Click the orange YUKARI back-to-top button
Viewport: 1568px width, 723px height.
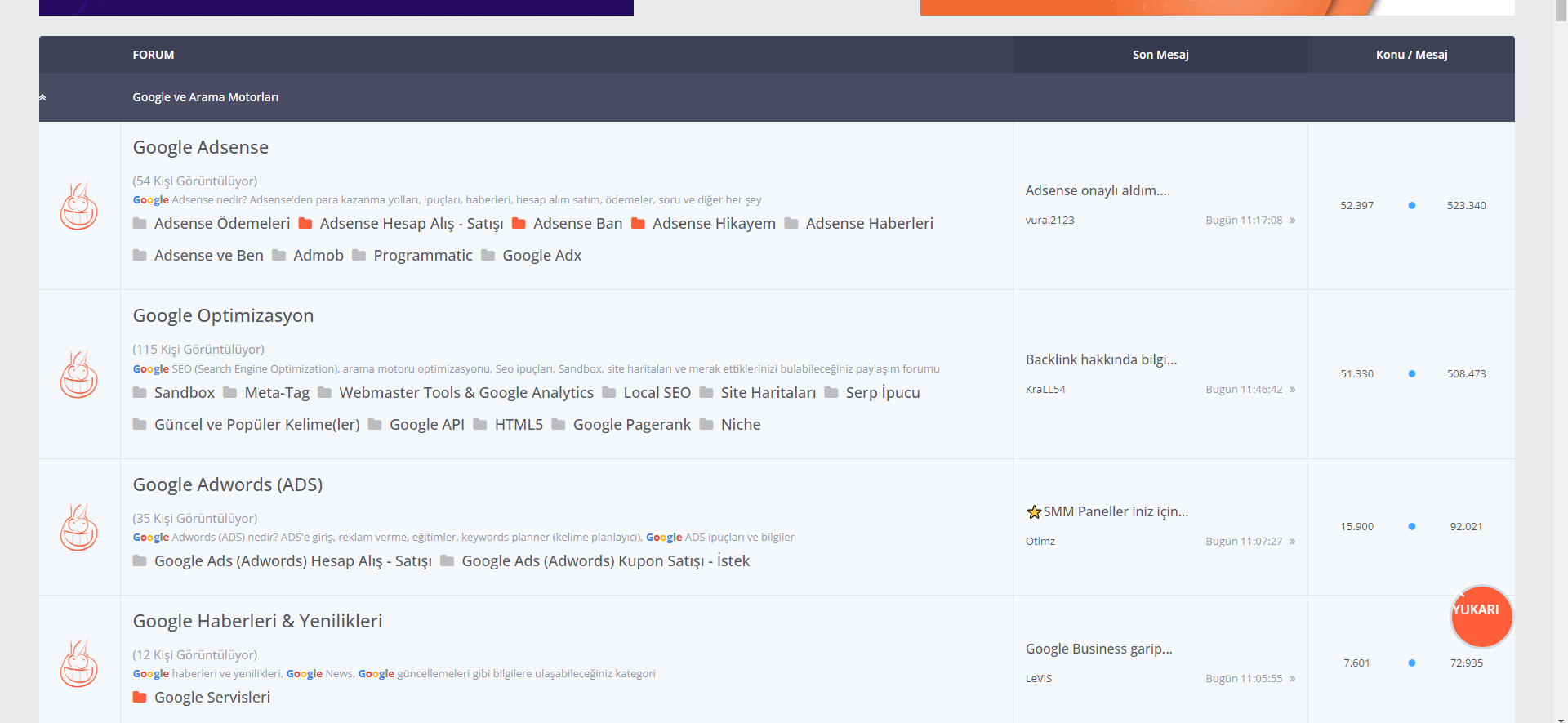[1481, 616]
